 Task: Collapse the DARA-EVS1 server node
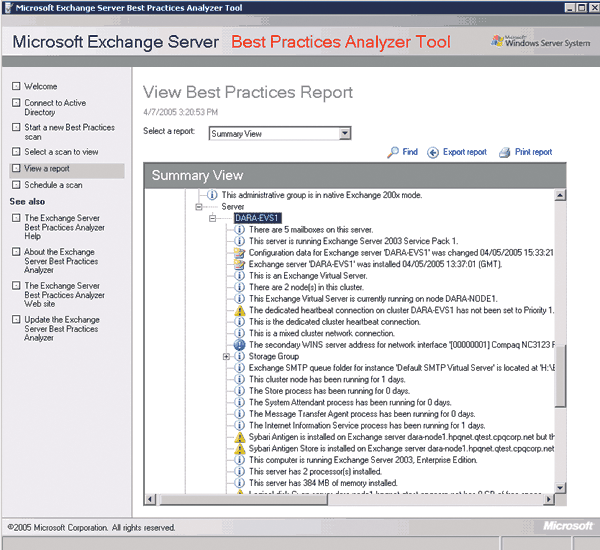pyautogui.click(x=213, y=217)
